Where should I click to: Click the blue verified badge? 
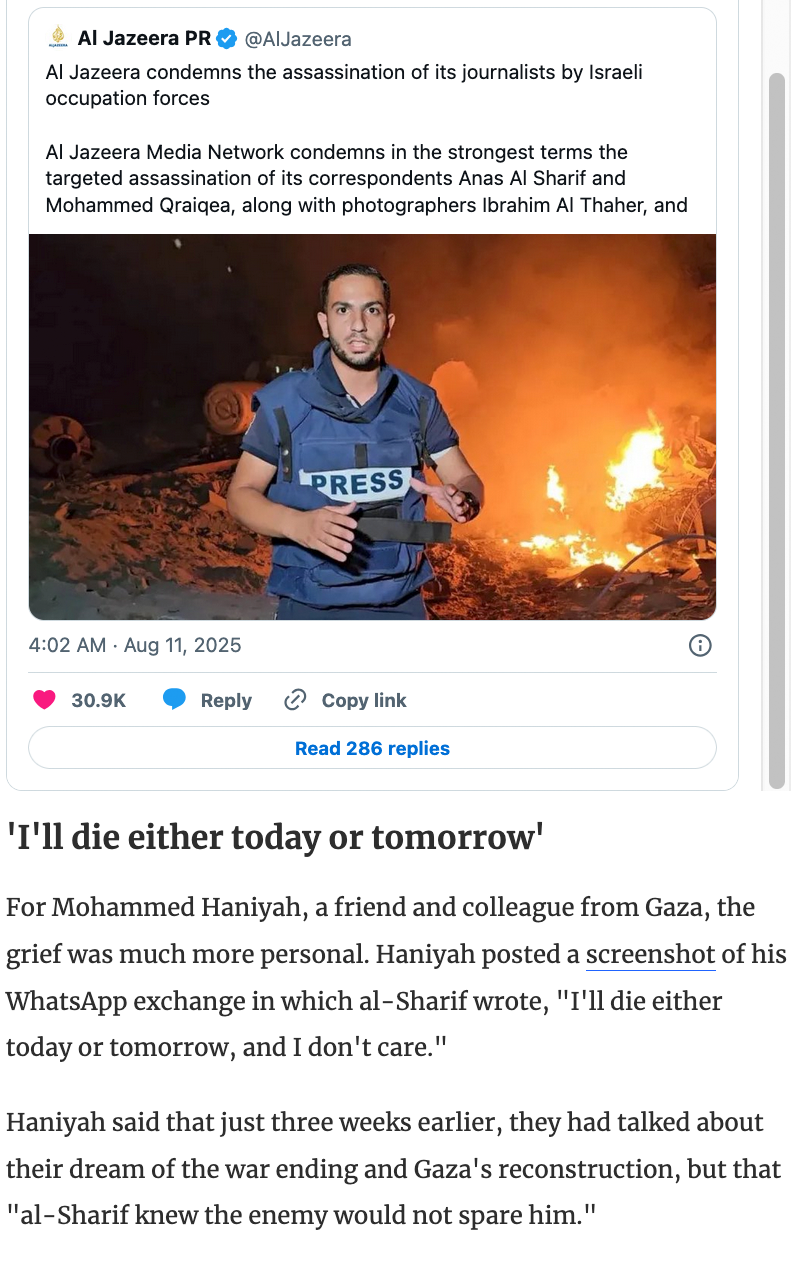(227, 39)
